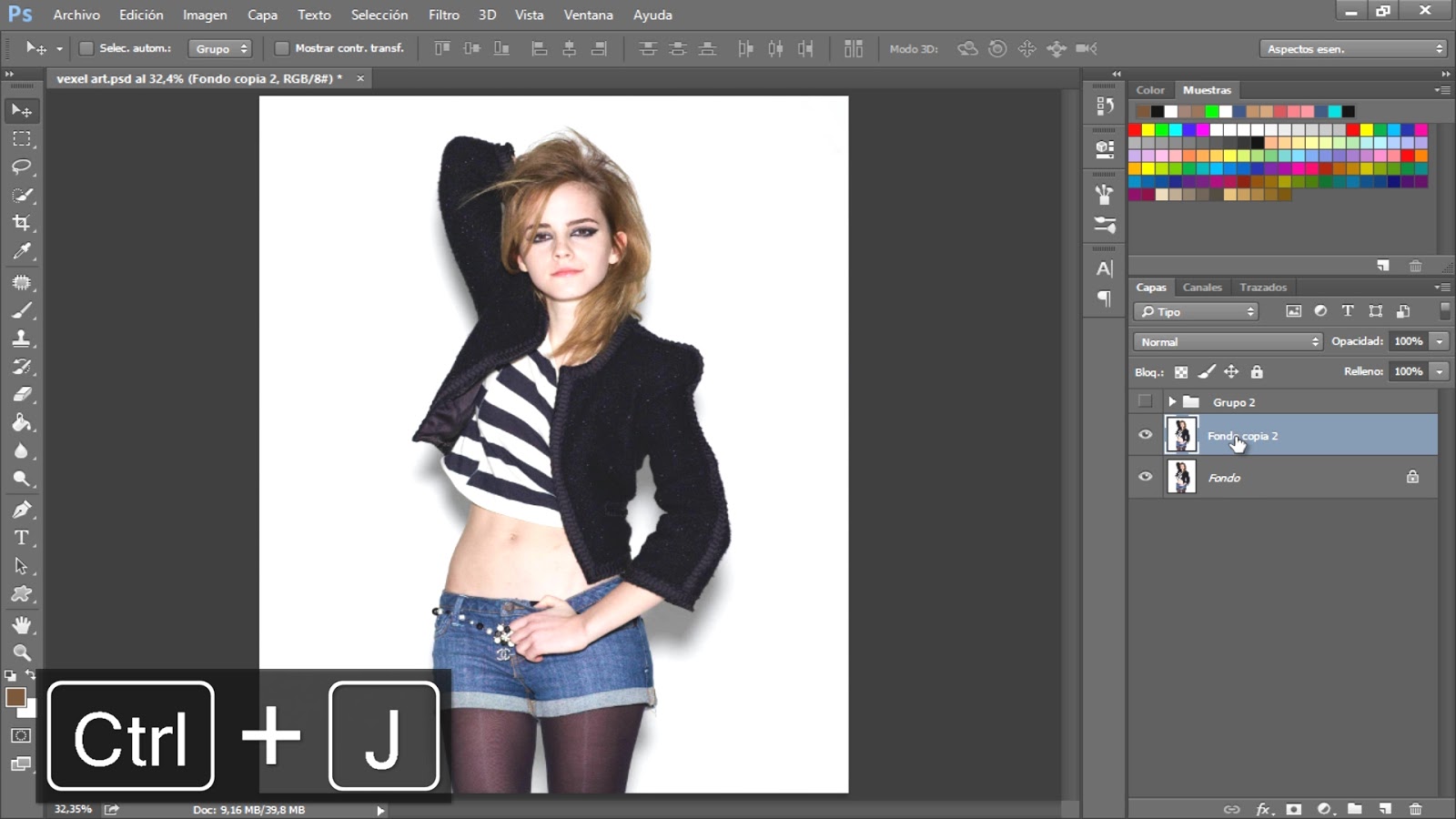Select the Pen tool
This screenshot has height=819, width=1456.
pyautogui.click(x=22, y=510)
